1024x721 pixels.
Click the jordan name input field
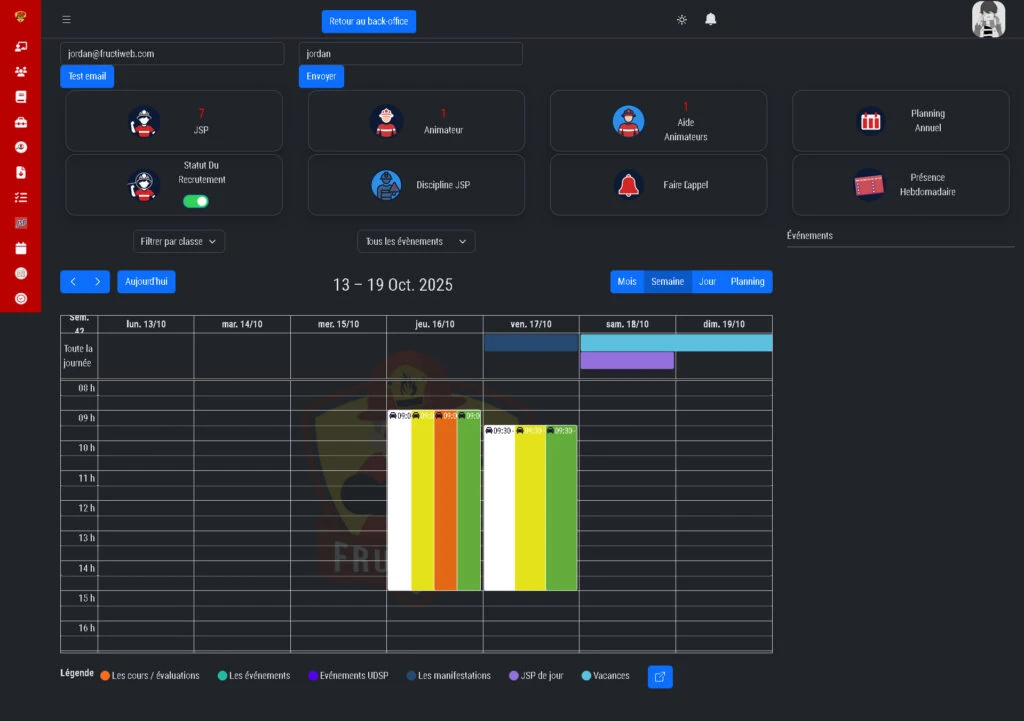coord(411,54)
